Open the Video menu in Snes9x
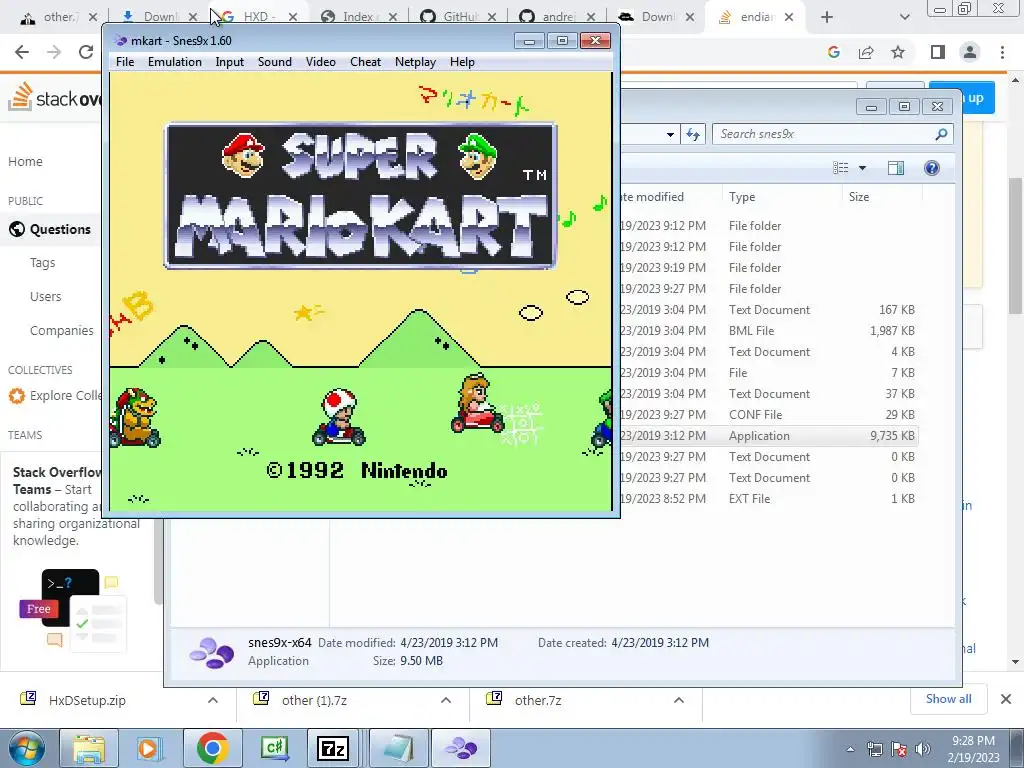This screenshot has height=768, width=1024. [320, 61]
